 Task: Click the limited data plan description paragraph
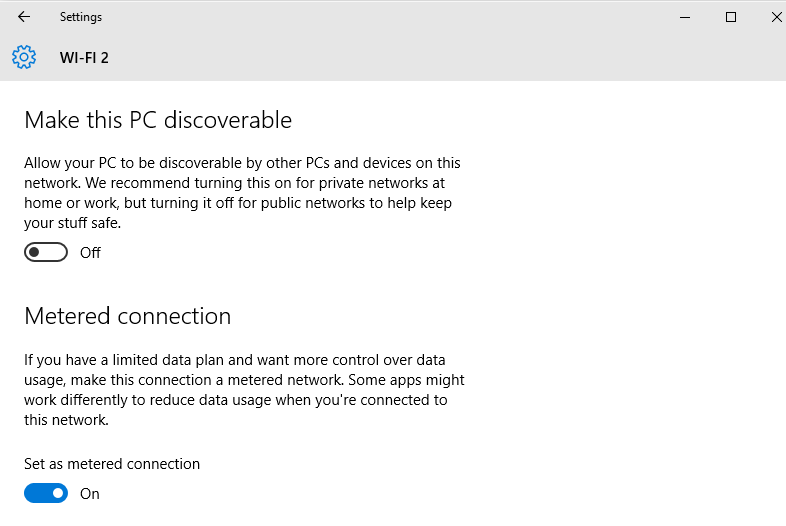click(242, 390)
